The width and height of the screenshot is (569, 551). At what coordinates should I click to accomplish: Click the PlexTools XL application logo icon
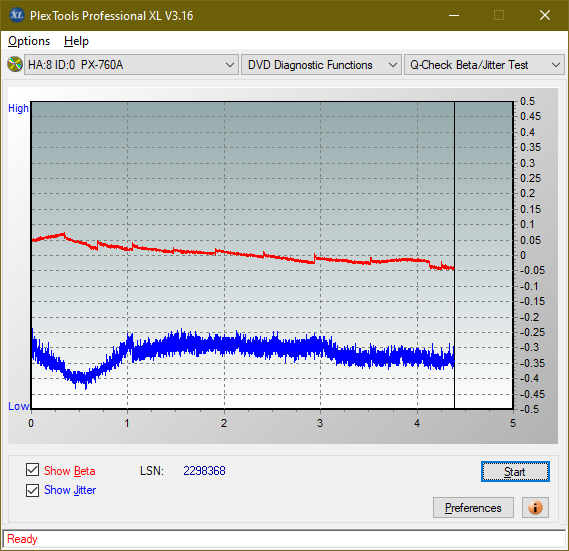(x=16, y=15)
